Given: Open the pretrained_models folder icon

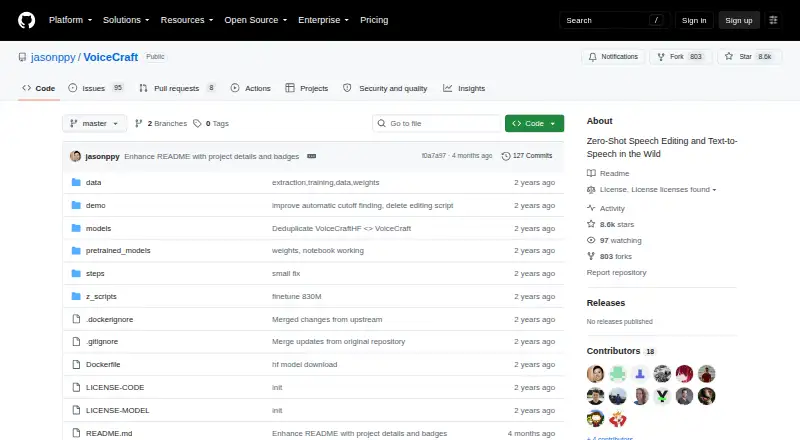Looking at the screenshot, I should coord(76,251).
